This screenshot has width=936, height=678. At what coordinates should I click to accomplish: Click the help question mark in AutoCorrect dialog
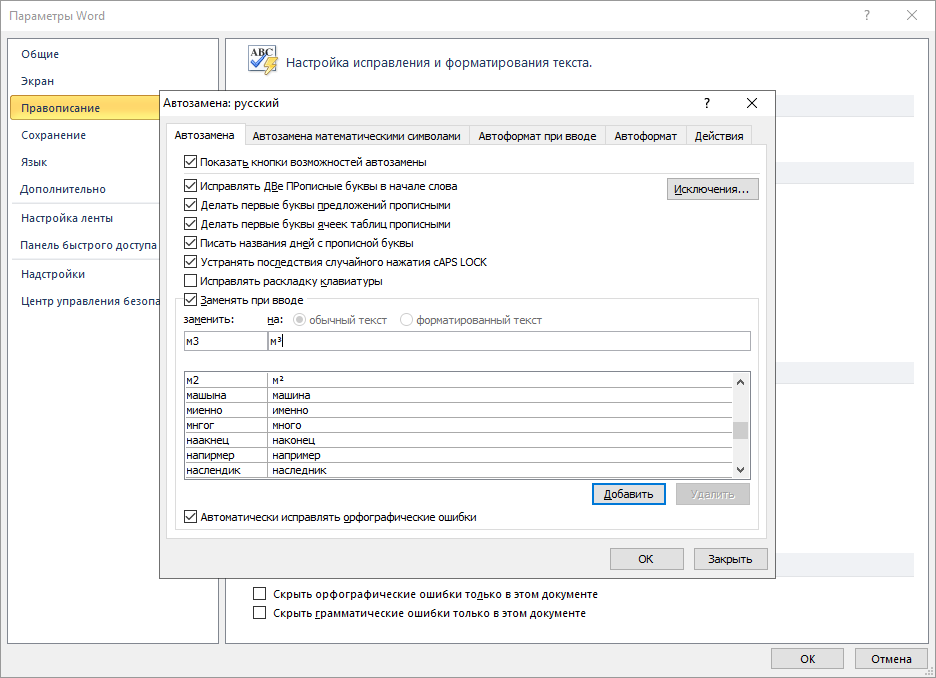(707, 103)
